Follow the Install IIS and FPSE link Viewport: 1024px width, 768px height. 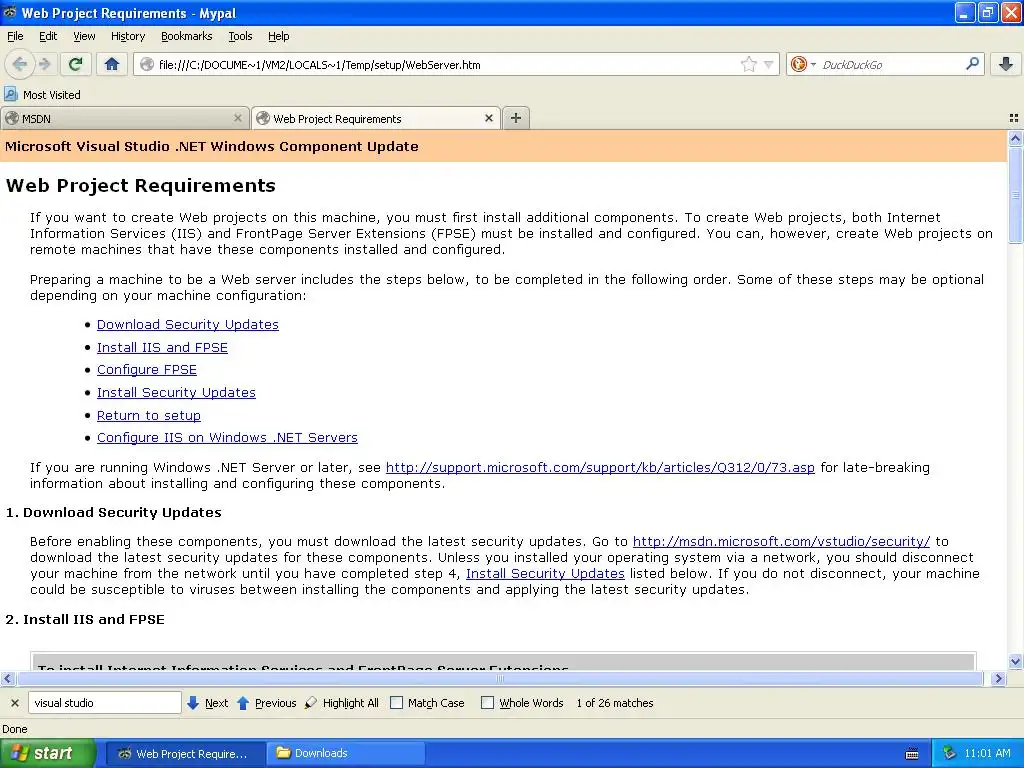click(162, 347)
